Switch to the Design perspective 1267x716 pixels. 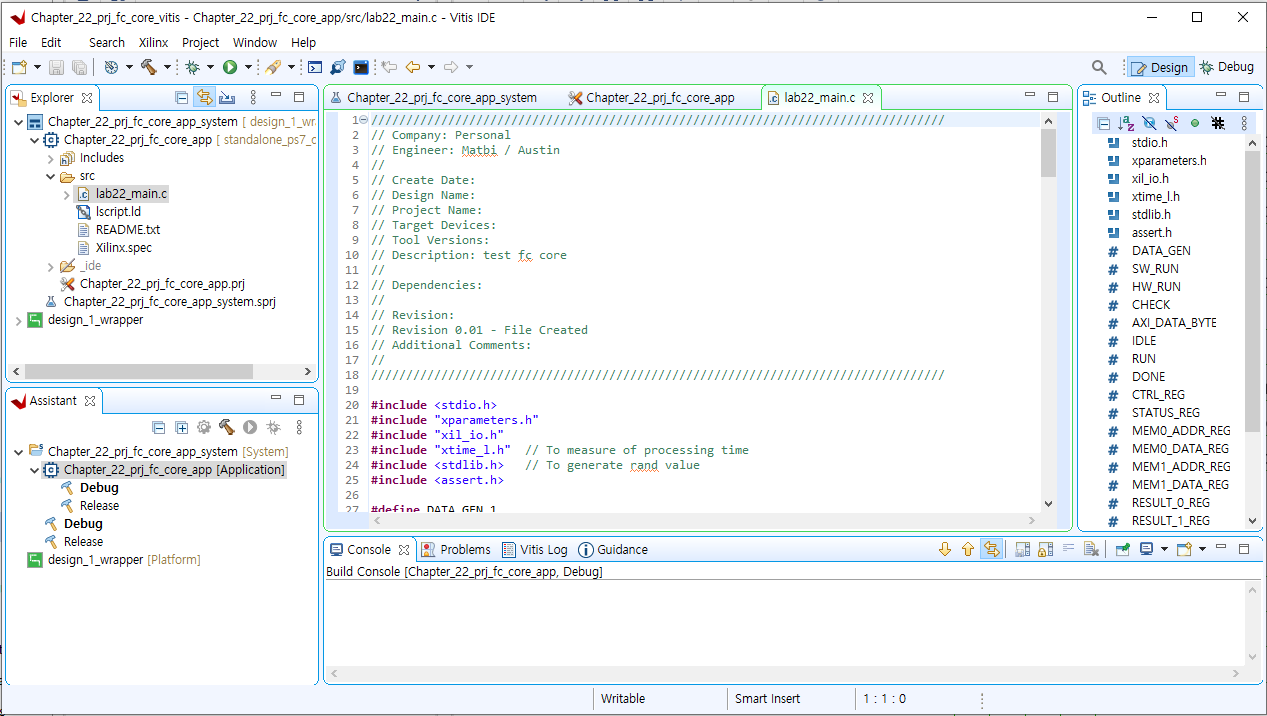coord(1160,67)
